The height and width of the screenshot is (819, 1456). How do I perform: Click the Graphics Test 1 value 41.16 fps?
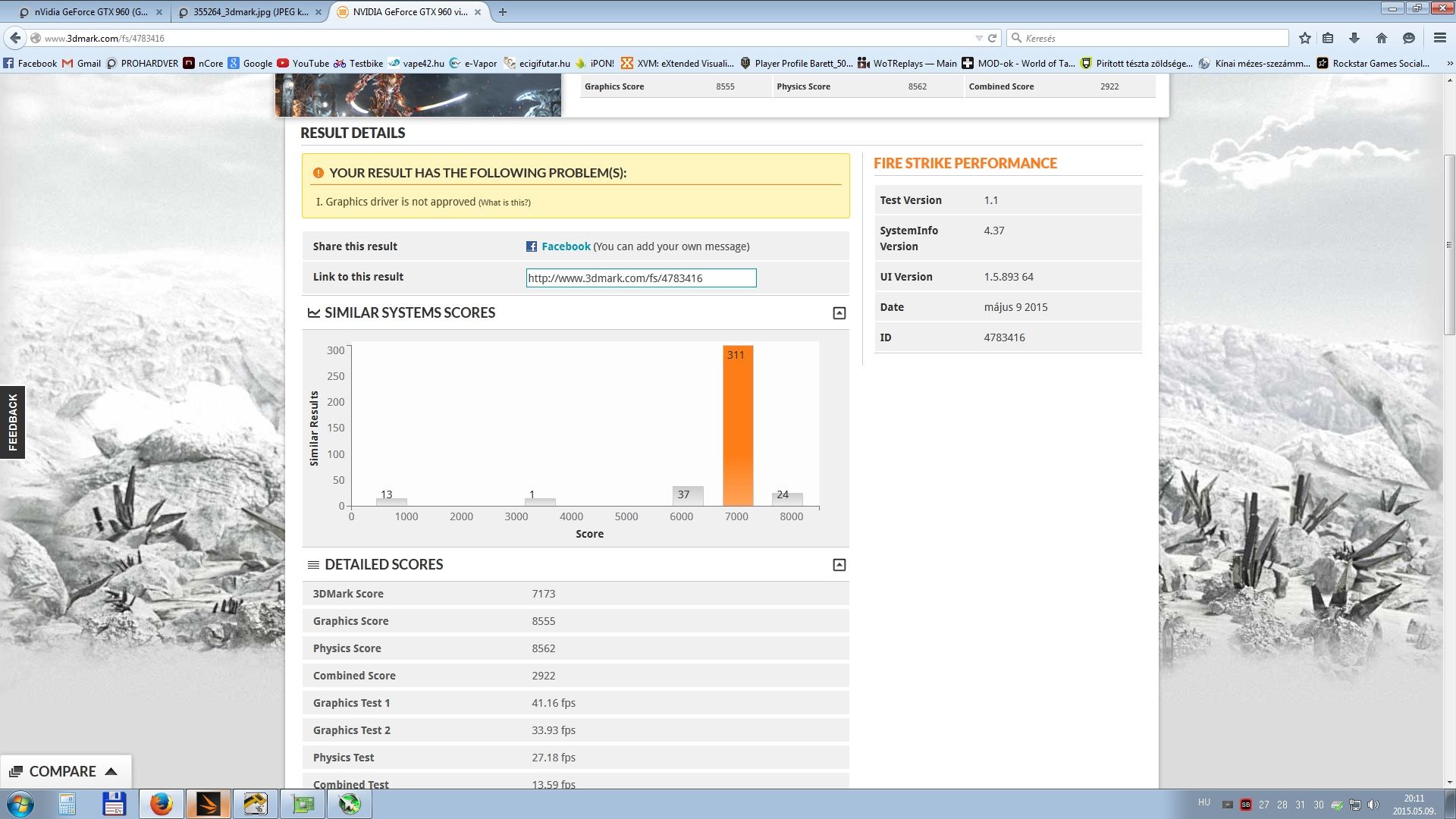click(554, 703)
